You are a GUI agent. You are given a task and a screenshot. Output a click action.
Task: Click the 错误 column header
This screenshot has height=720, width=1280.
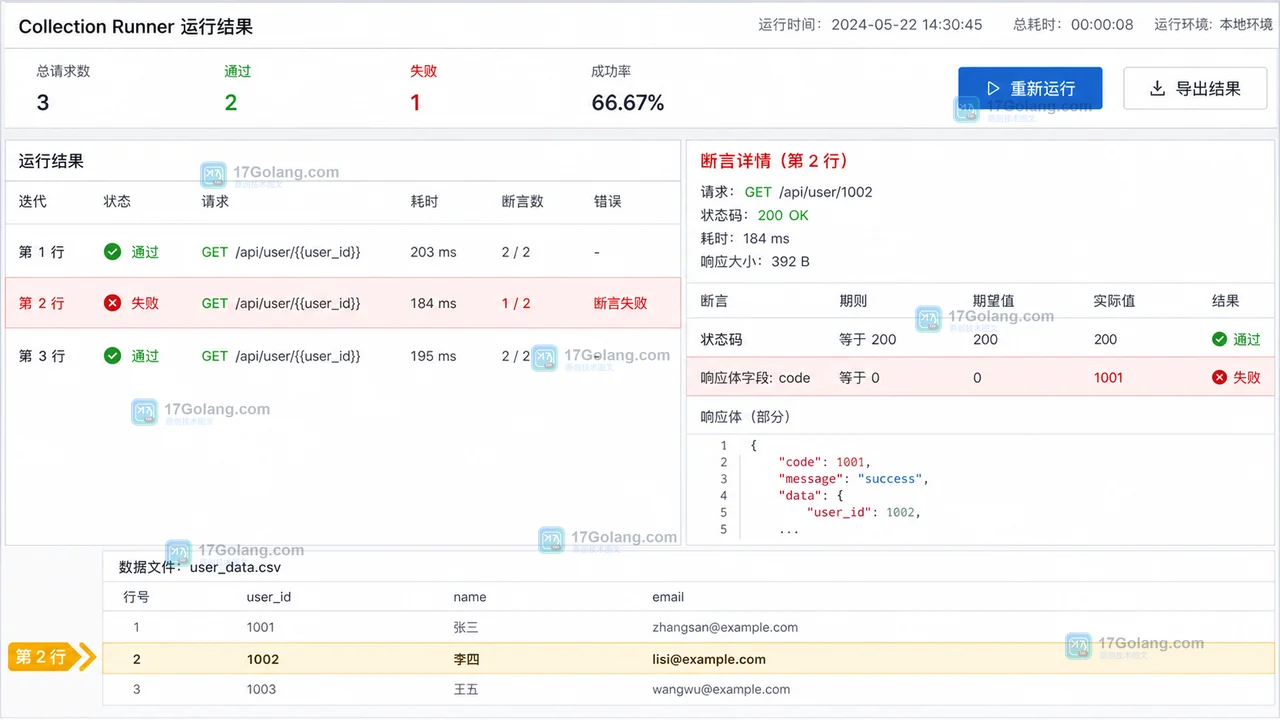607,201
